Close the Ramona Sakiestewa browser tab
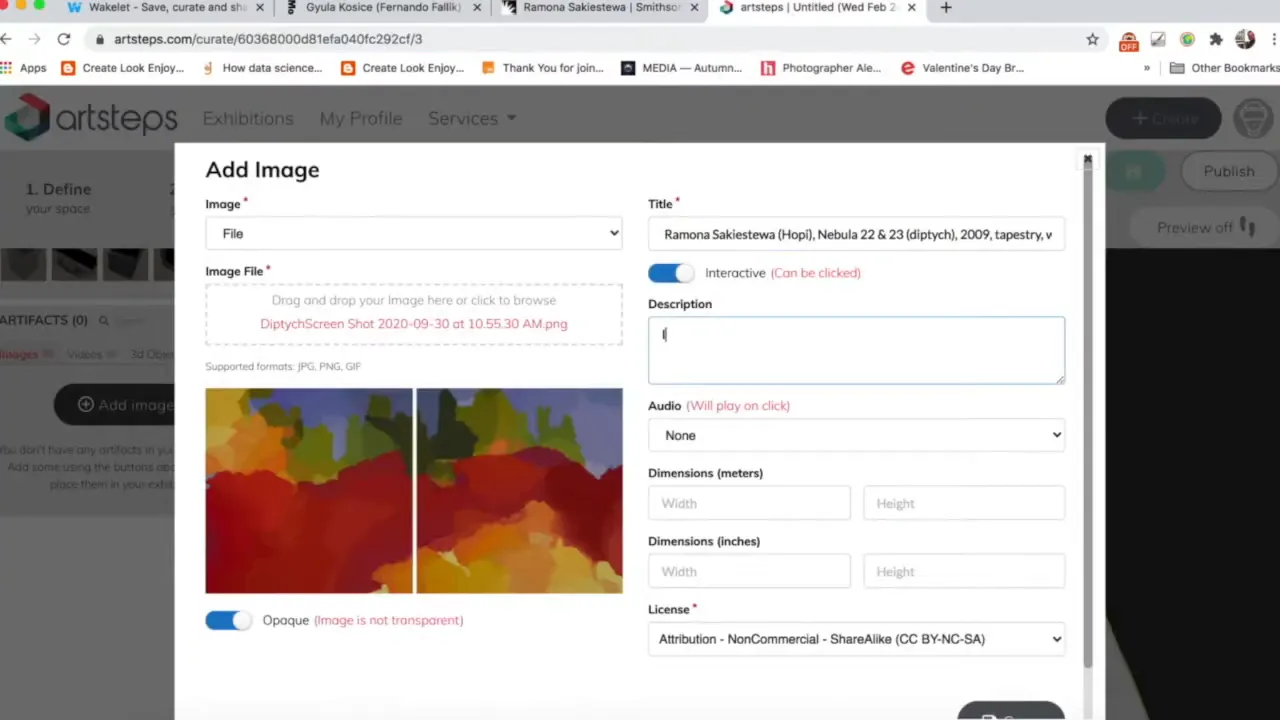The image size is (1280, 720). 695,7
